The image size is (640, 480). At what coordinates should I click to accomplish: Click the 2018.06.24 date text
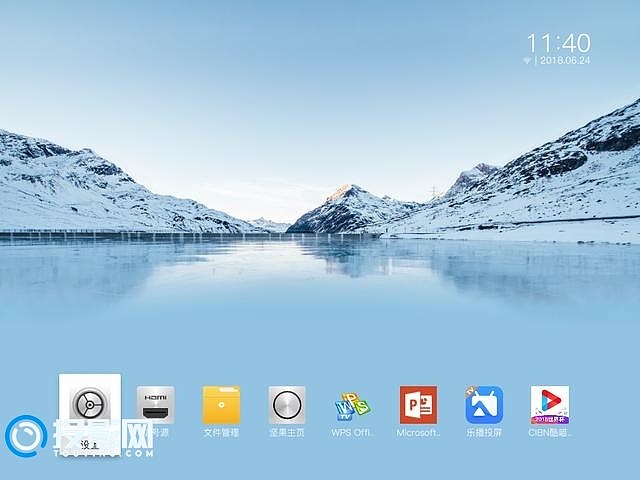(x=565, y=61)
